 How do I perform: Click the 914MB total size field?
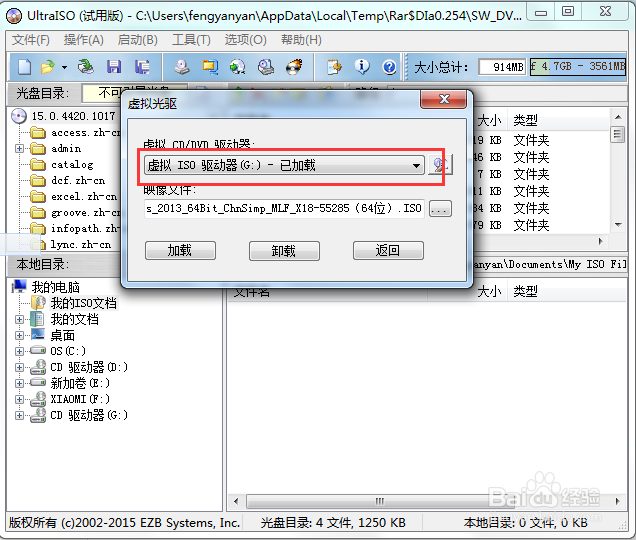point(502,67)
